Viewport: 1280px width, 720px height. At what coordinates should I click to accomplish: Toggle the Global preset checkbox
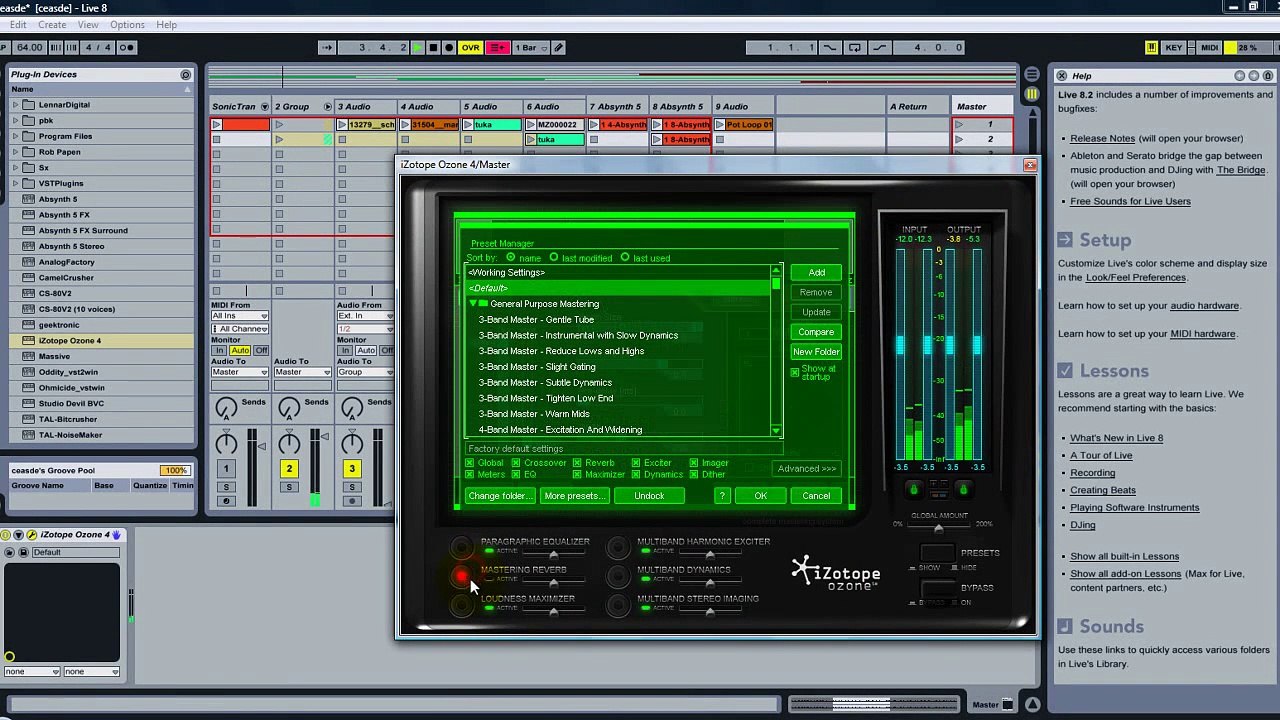tap(470, 463)
